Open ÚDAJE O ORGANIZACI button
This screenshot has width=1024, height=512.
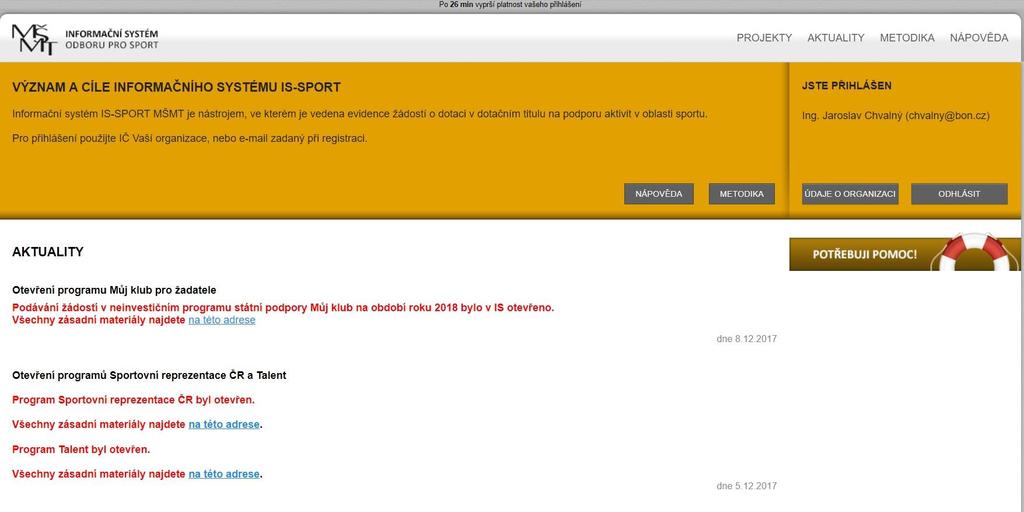(x=850, y=194)
